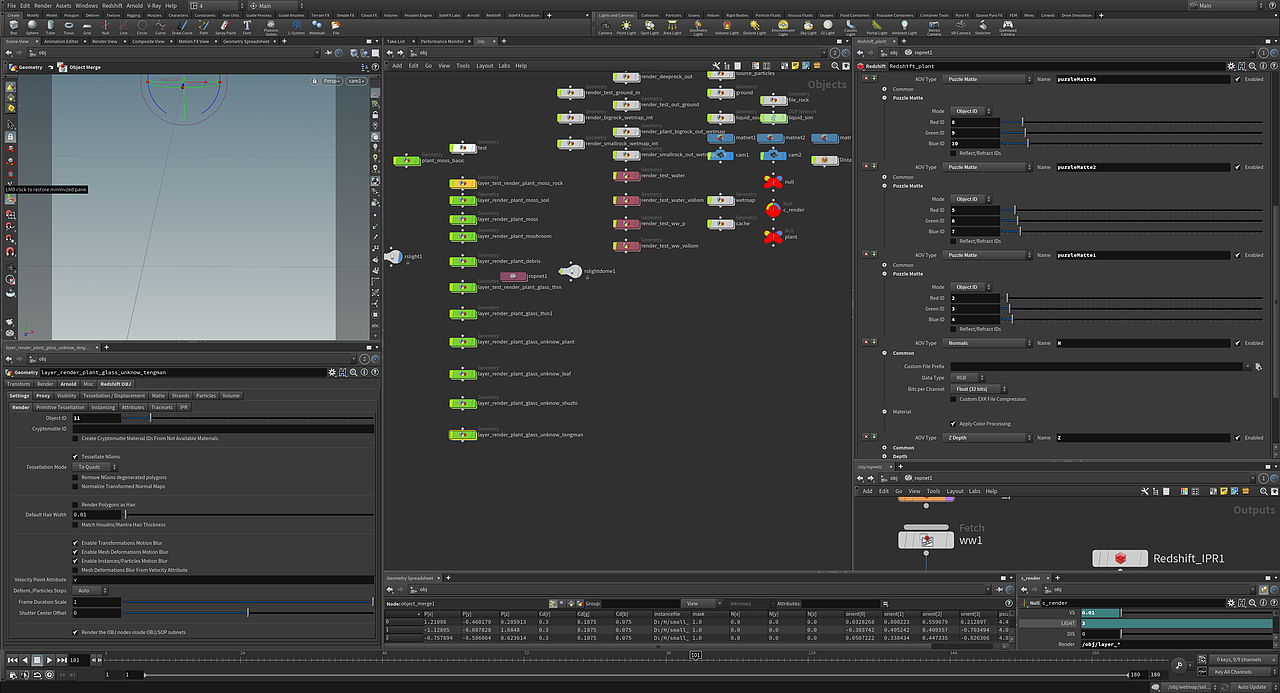This screenshot has height=693, width=1280.
Task: Switch to the Redshift OBJ parameter tab
Action: pos(116,384)
